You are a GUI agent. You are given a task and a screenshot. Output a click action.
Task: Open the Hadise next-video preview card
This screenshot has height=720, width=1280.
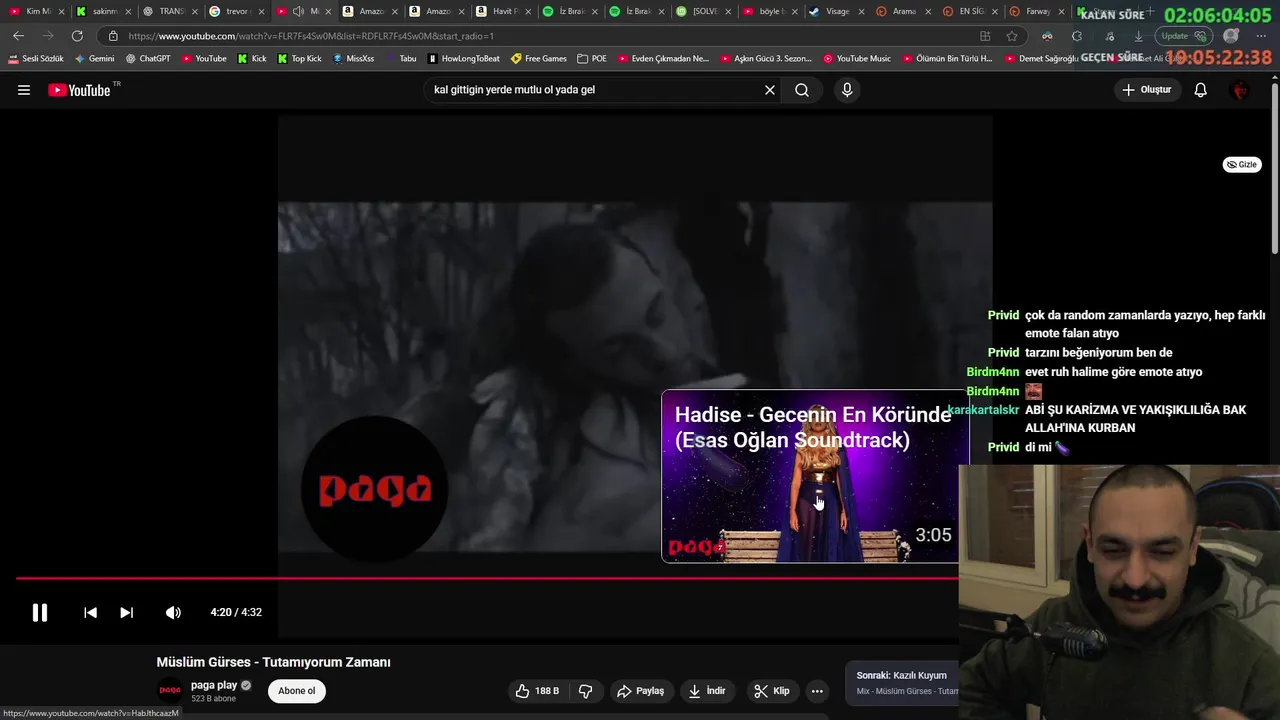(814, 476)
